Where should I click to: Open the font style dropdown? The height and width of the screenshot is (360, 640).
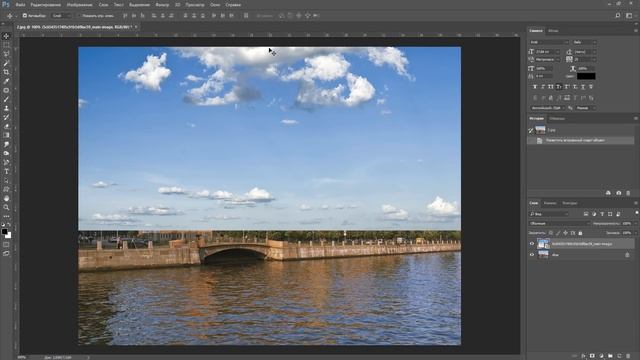click(584, 42)
